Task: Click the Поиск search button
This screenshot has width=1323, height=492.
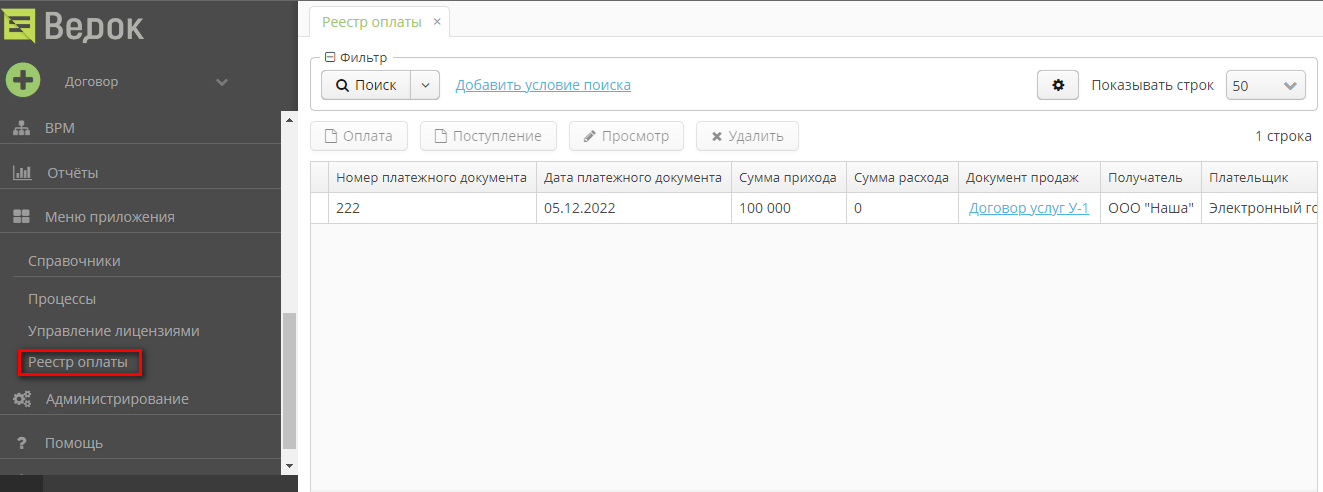Action: coord(366,85)
